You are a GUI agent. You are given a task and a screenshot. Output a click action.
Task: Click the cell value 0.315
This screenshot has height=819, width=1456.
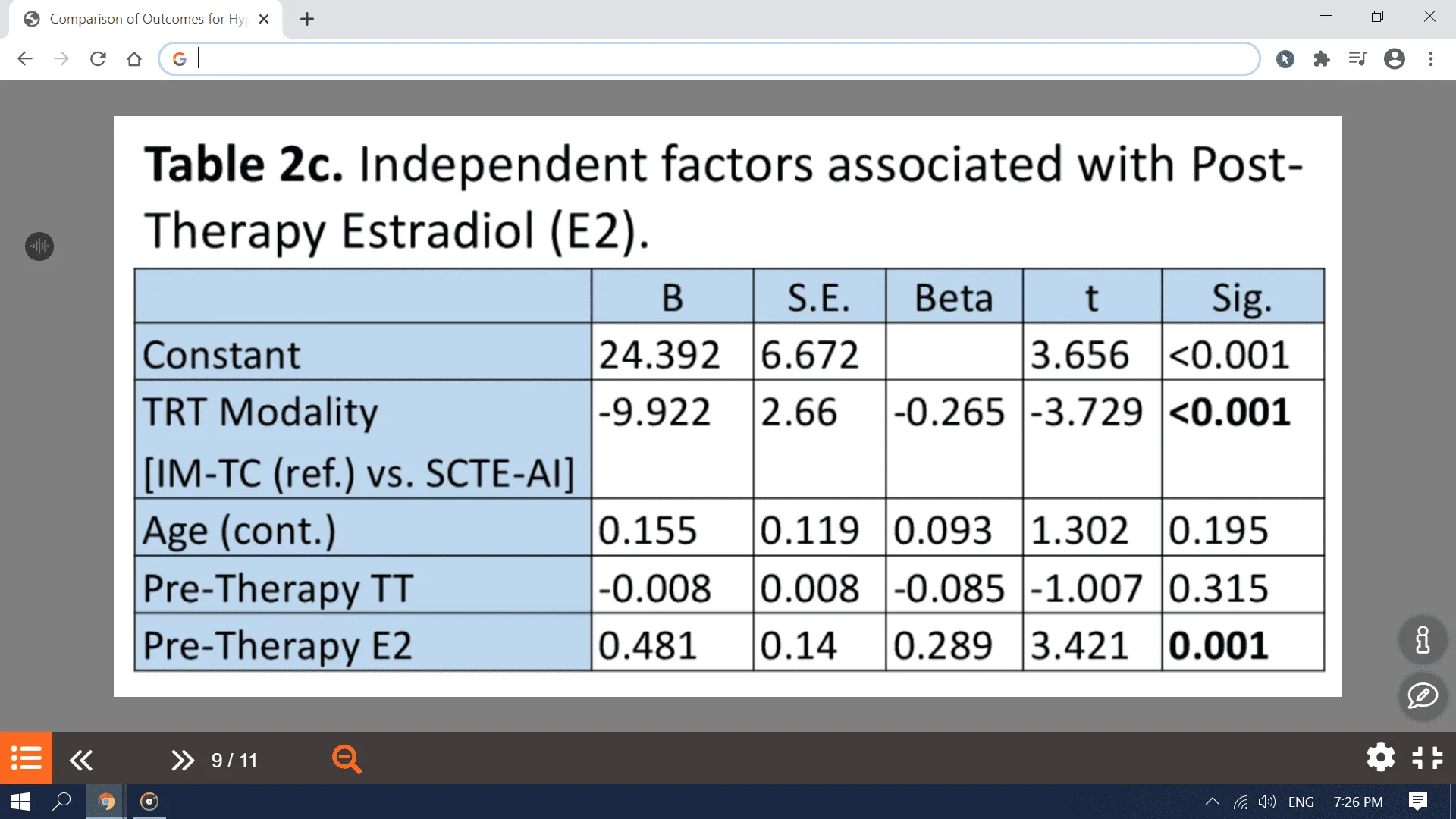click(1219, 588)
